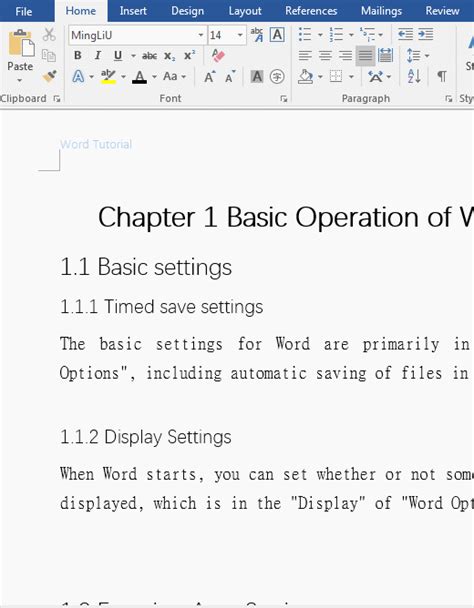Copy selection using the Copy icon
The height and width of the screenshot is (608, 474).
click(x=49, y=55)
